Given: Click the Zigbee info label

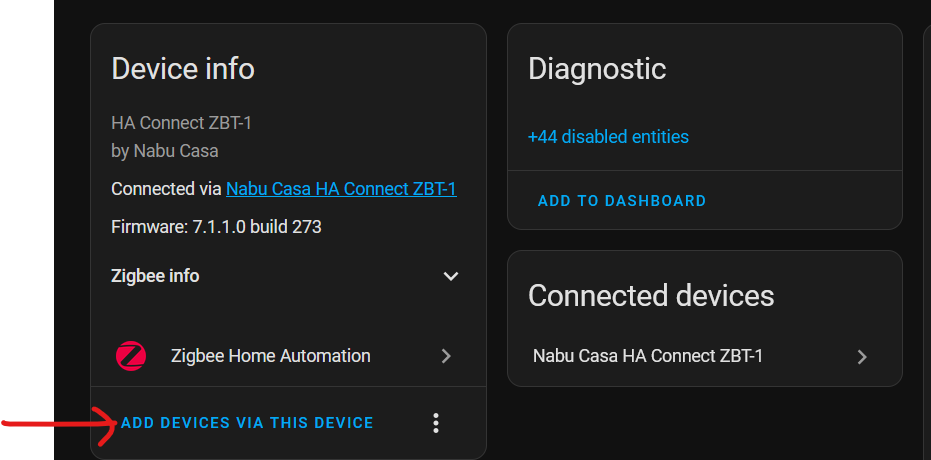Looking at the screenshot, I should (155, 276).
